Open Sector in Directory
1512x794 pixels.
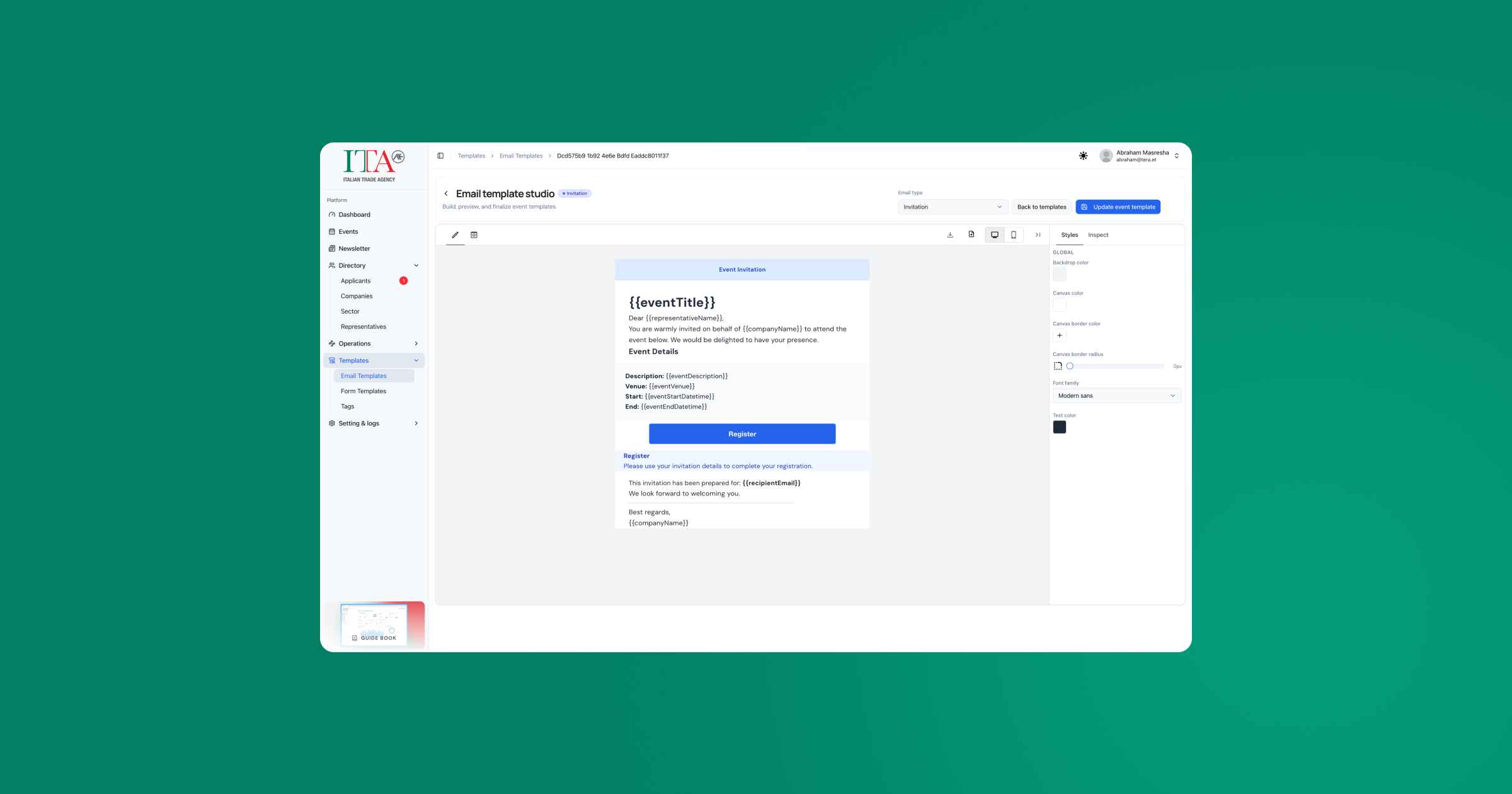tap(374, 311)
